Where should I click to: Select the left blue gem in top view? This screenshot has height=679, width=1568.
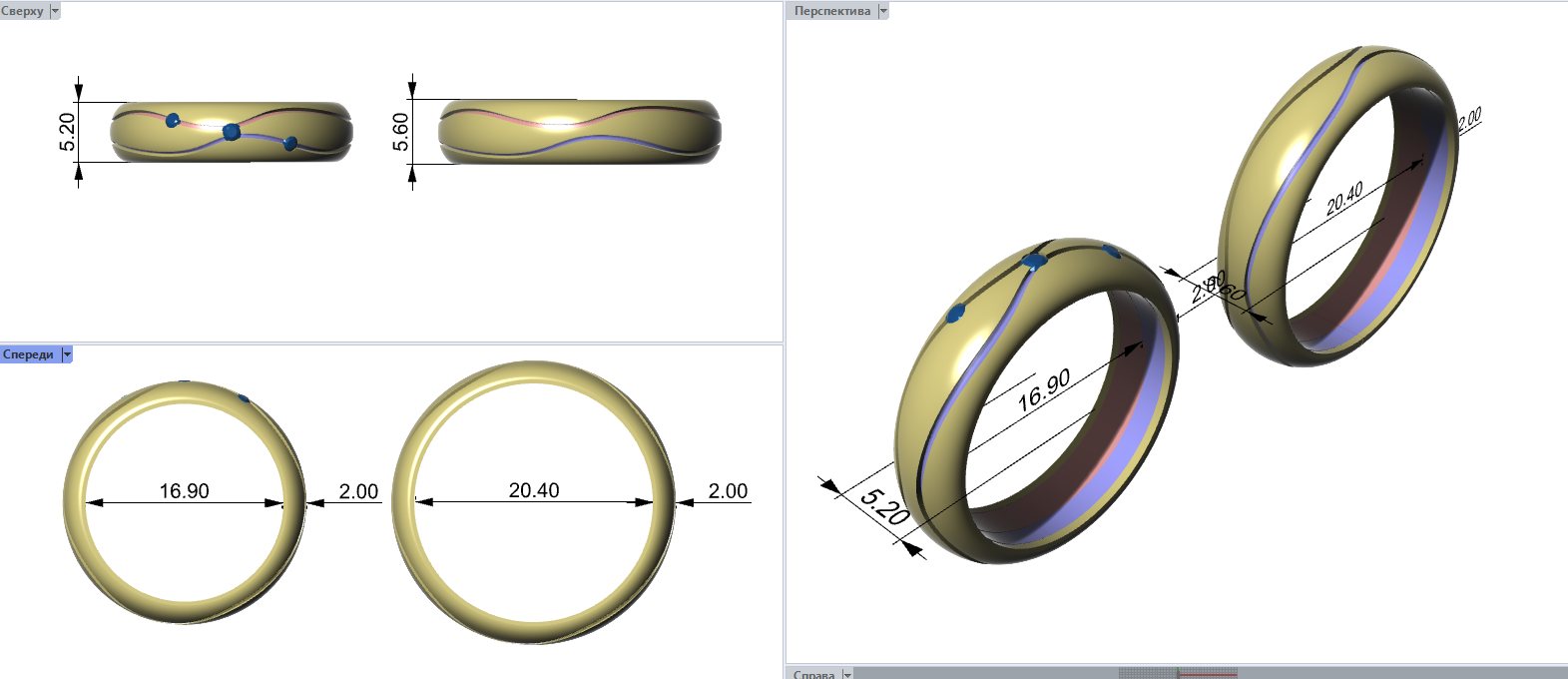click(x=173, y=121)
